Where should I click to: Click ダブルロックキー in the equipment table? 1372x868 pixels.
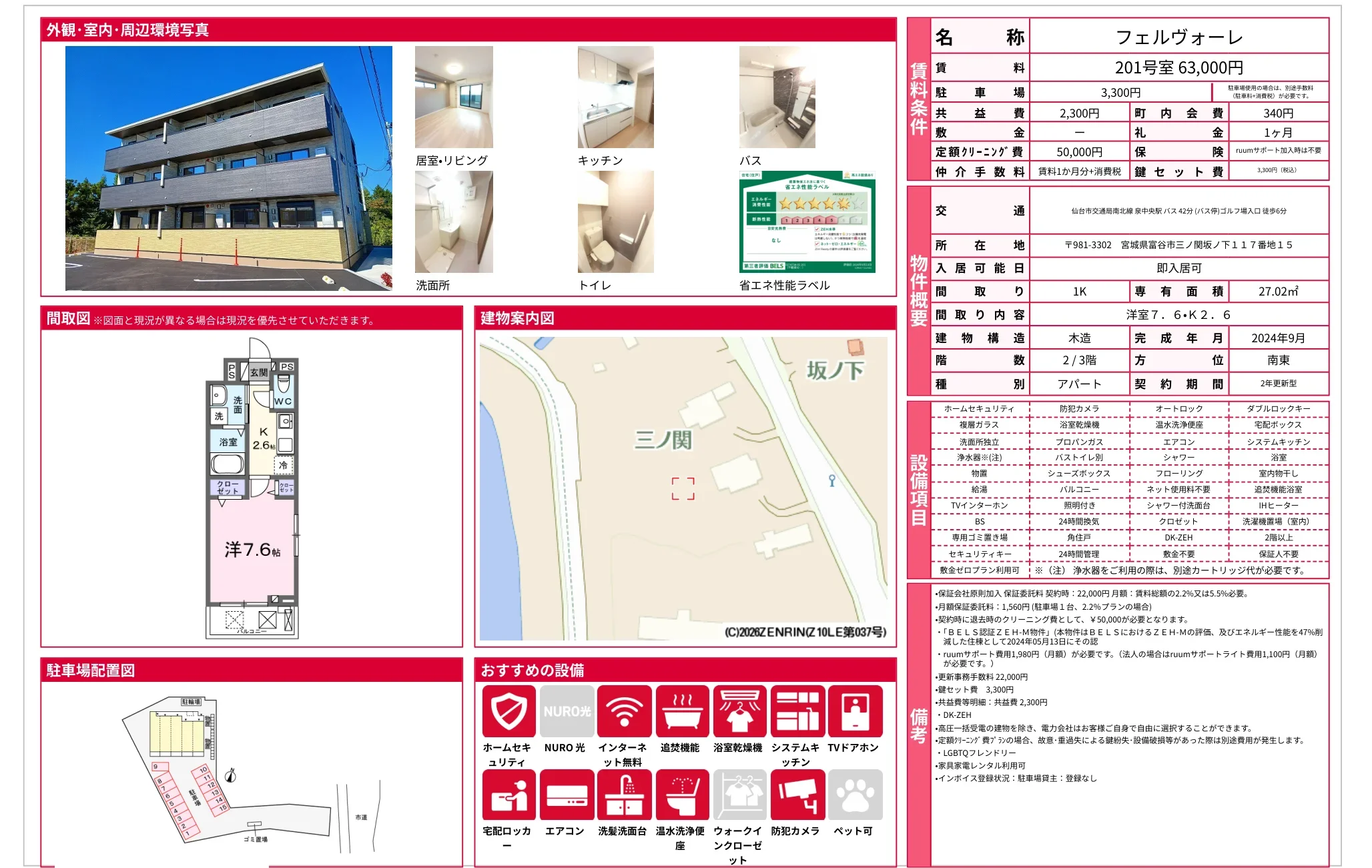pyautogui.click(x=1278, y=408)
